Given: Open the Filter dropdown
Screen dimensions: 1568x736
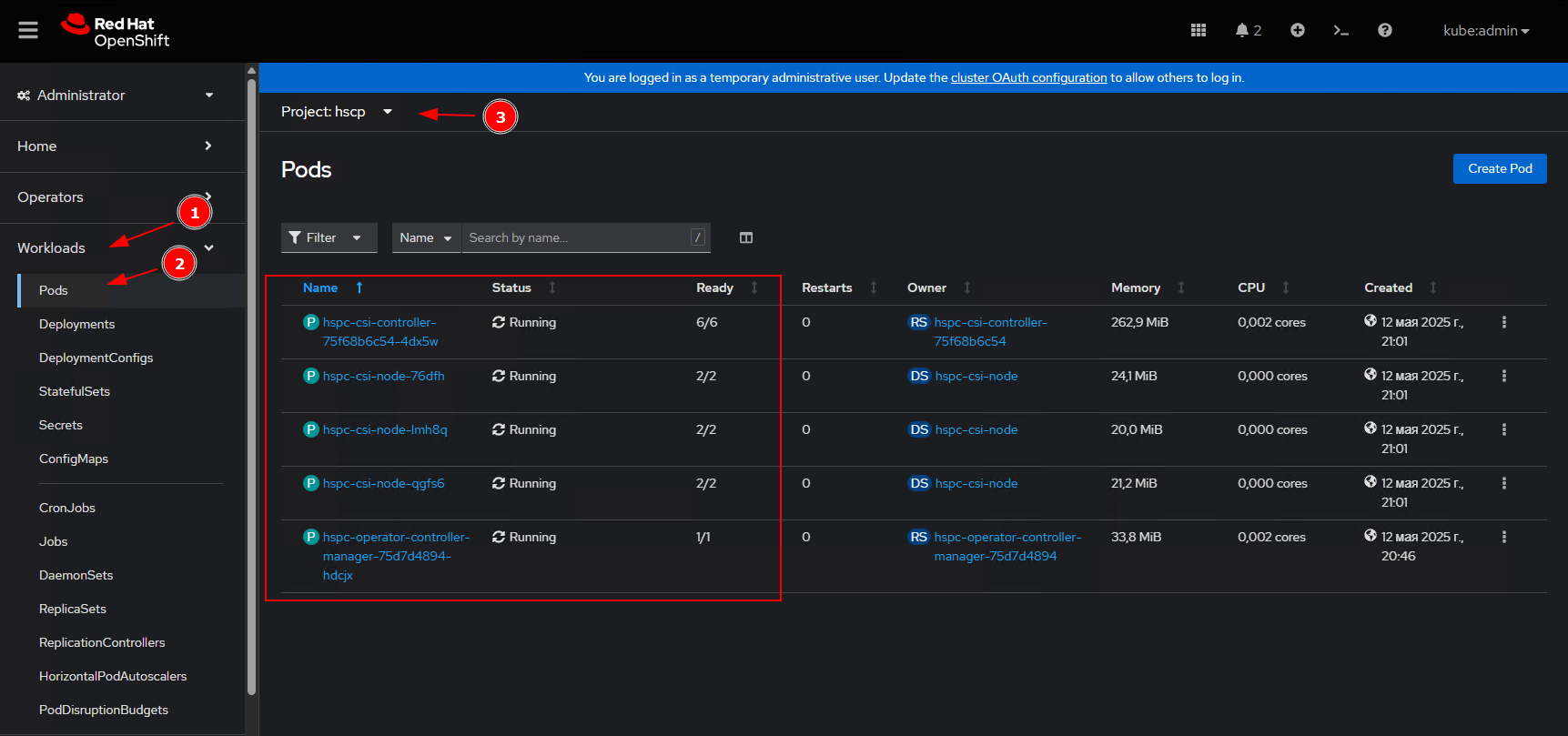Looking at the screenshot, I should point(329,237).
